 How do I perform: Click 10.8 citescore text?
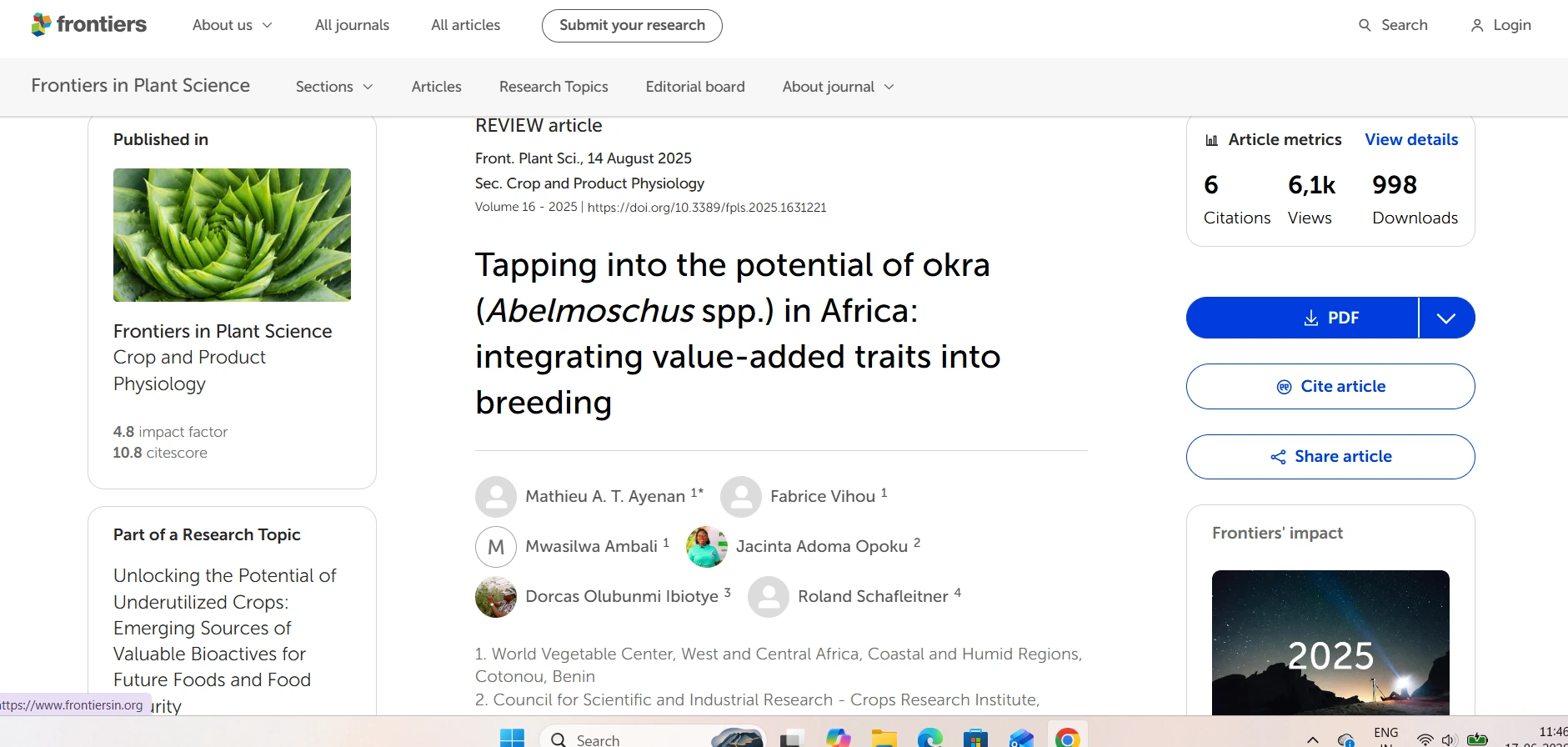[x=160, y=453]
